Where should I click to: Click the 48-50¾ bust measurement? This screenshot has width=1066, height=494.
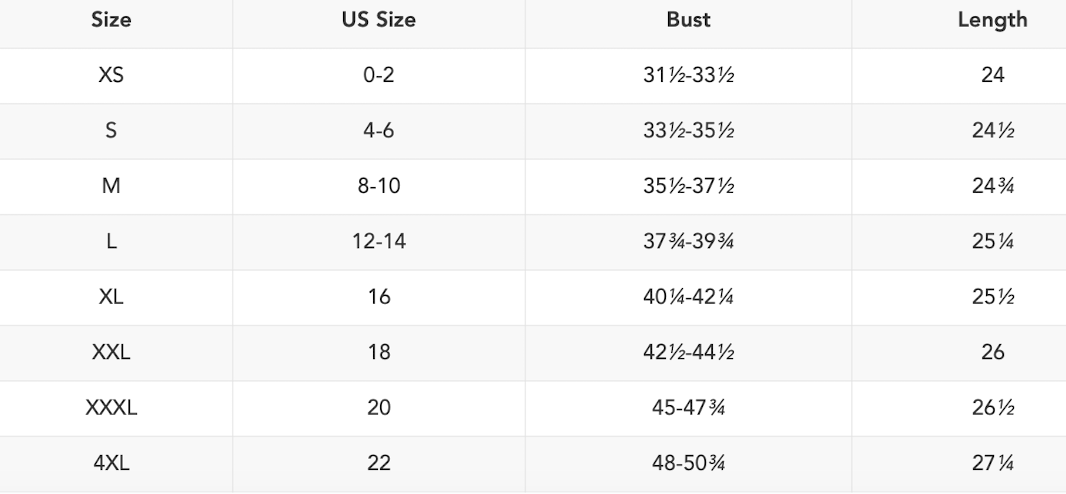coord(688,463)
